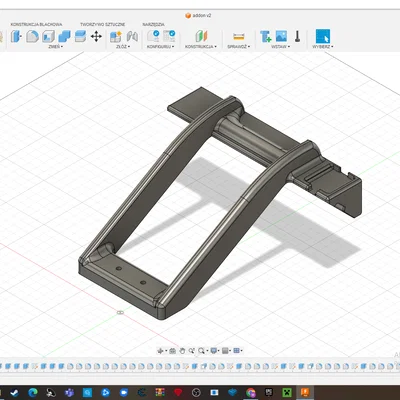Open Display Settings monitor dropdown

[x=215, y=351]
